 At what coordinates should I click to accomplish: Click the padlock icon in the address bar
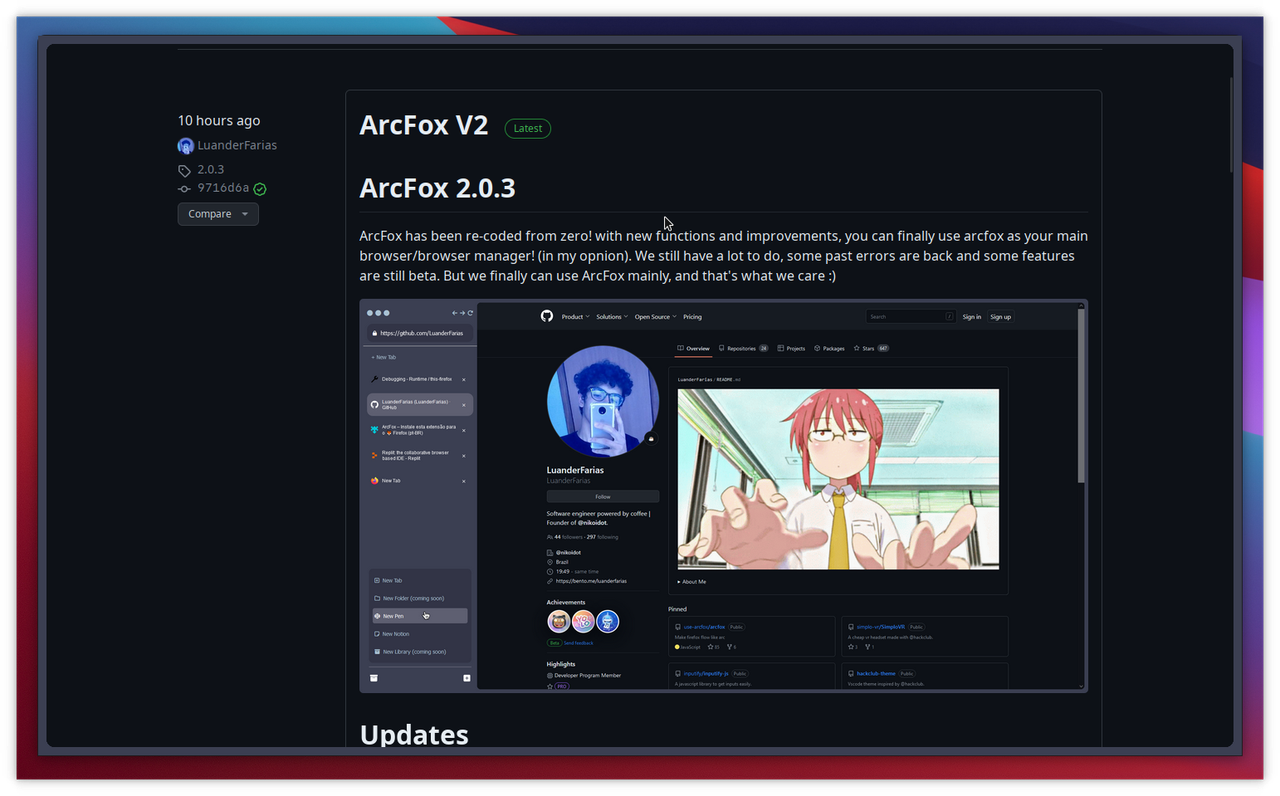(x=373, y=331)
